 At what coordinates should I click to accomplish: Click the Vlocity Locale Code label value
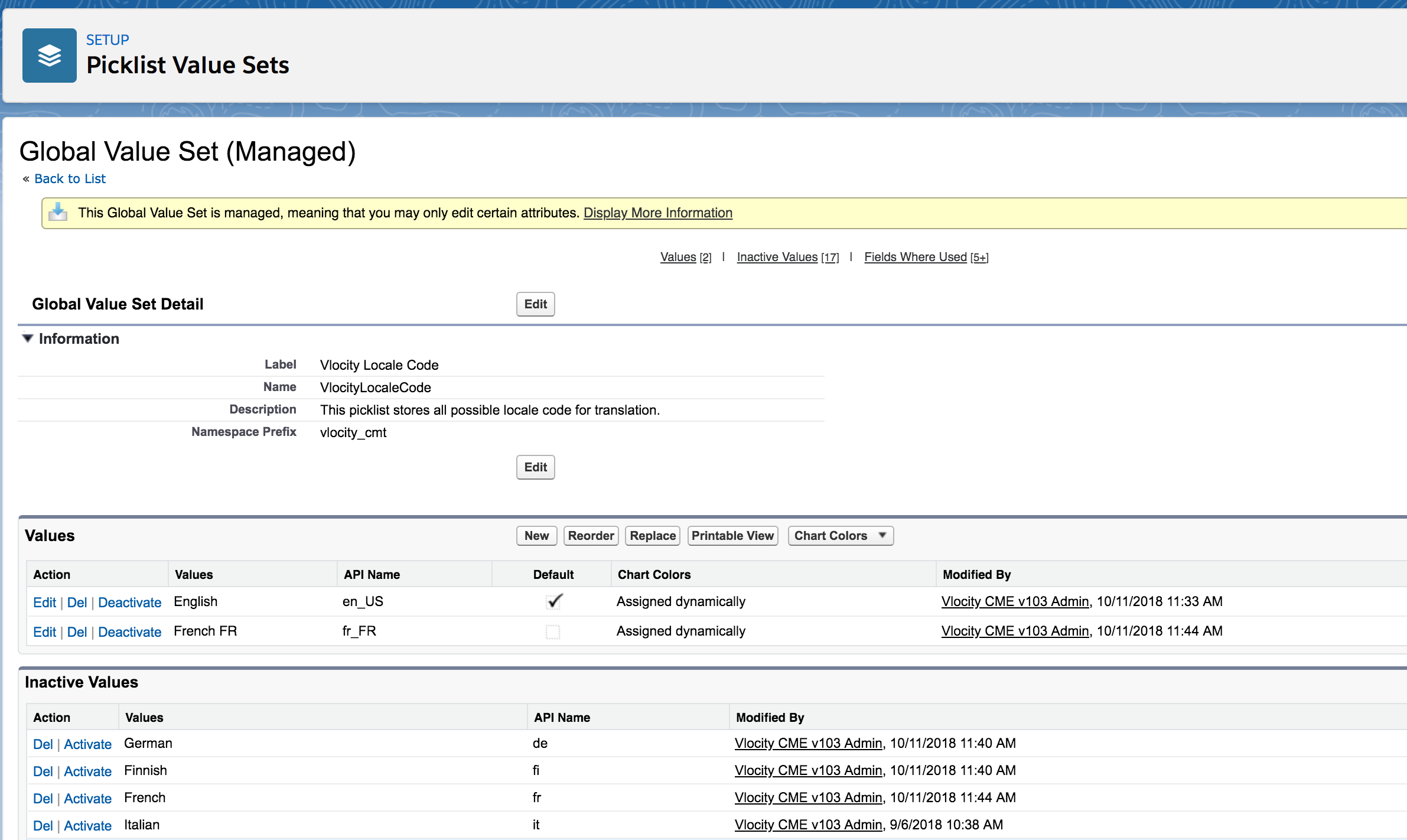(x=379, y=365)
